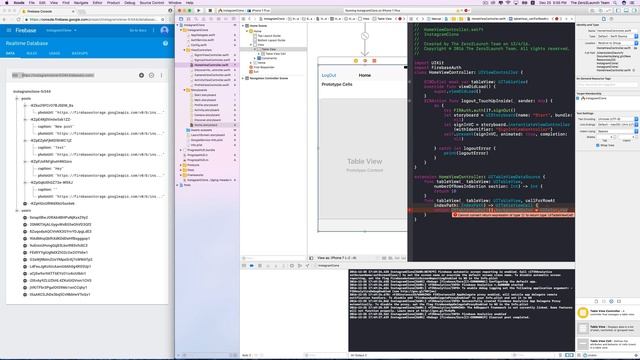Click the red error marker in editor gutter
640x360 pixels.
409,210
